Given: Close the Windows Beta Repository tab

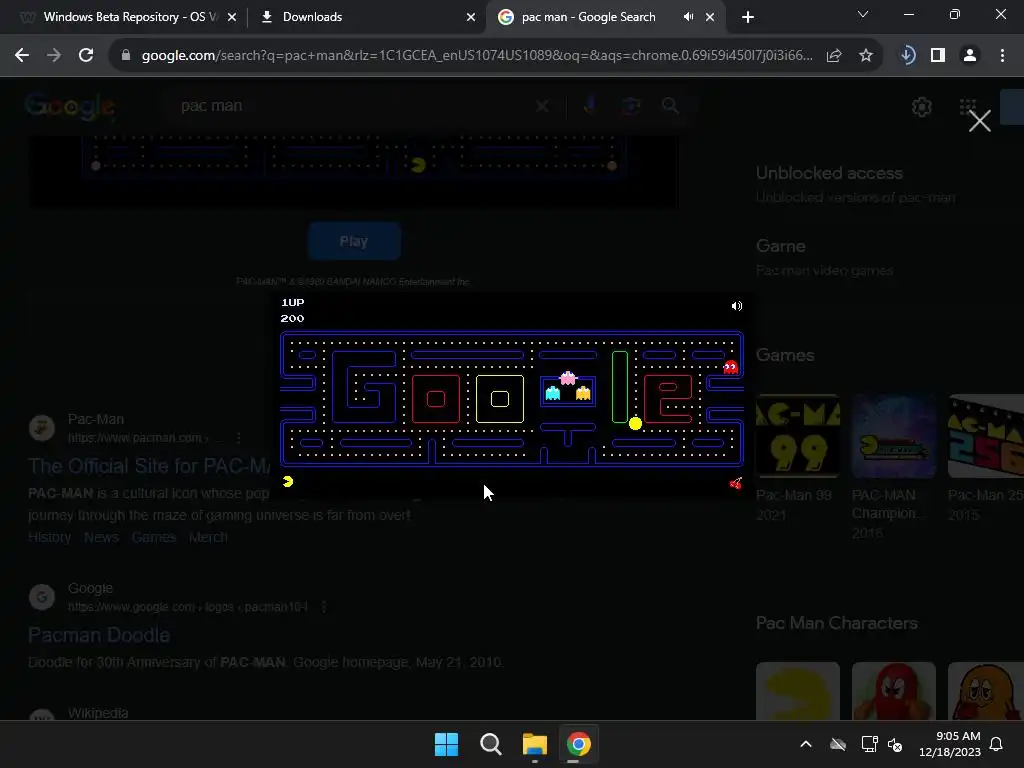Looking at the screenshot, I should tap(232, 17).
